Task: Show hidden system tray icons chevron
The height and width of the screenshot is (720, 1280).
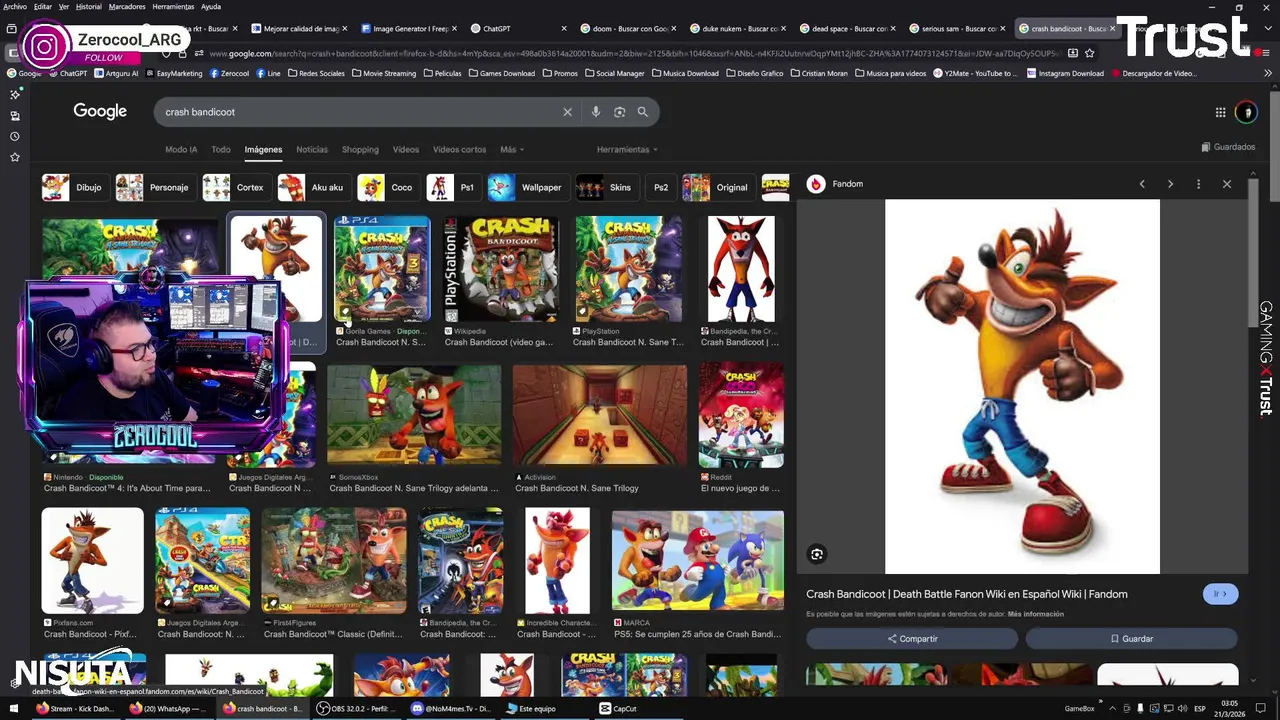Action: coord(1112,708)
